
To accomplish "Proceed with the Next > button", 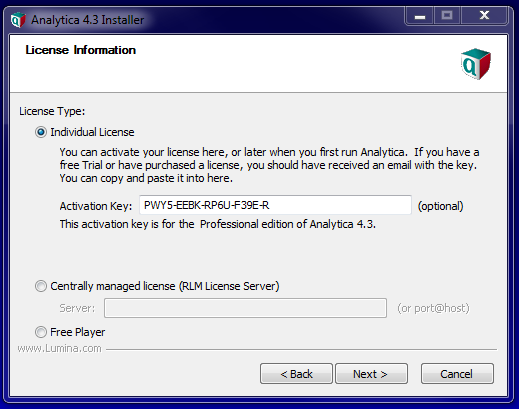I will (x=371, y=374).
